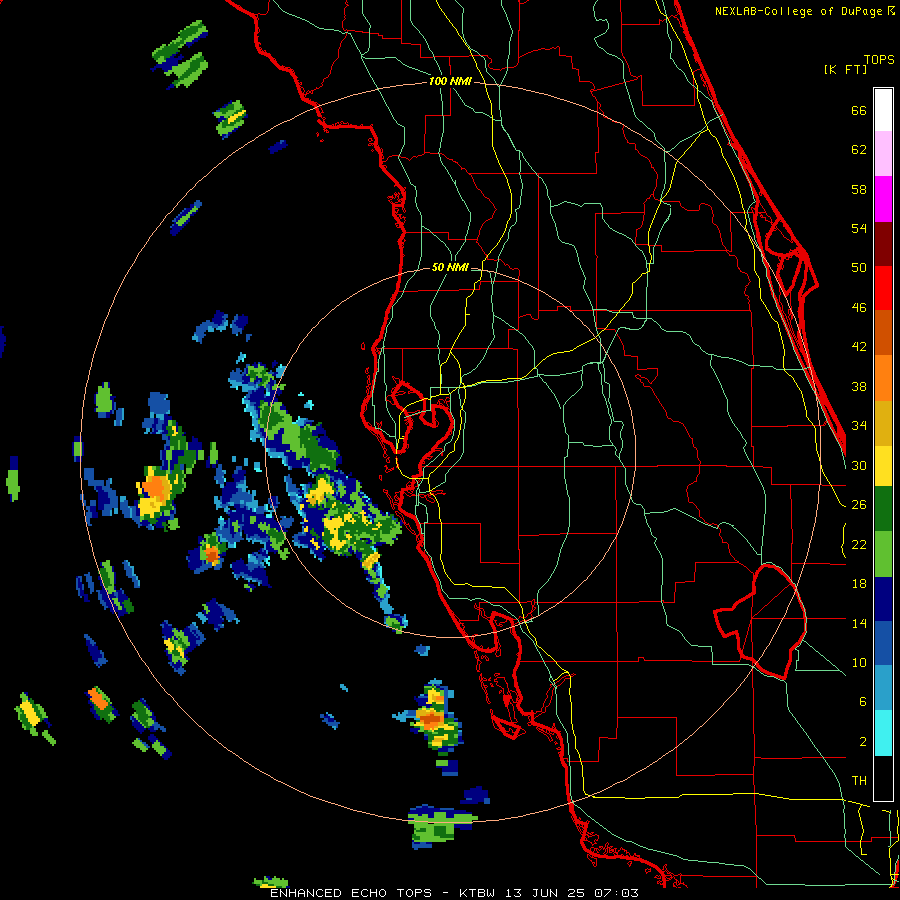Click the 50 NMI range ring label
This screenshot has height=900, width=900.
coord(450,267)
